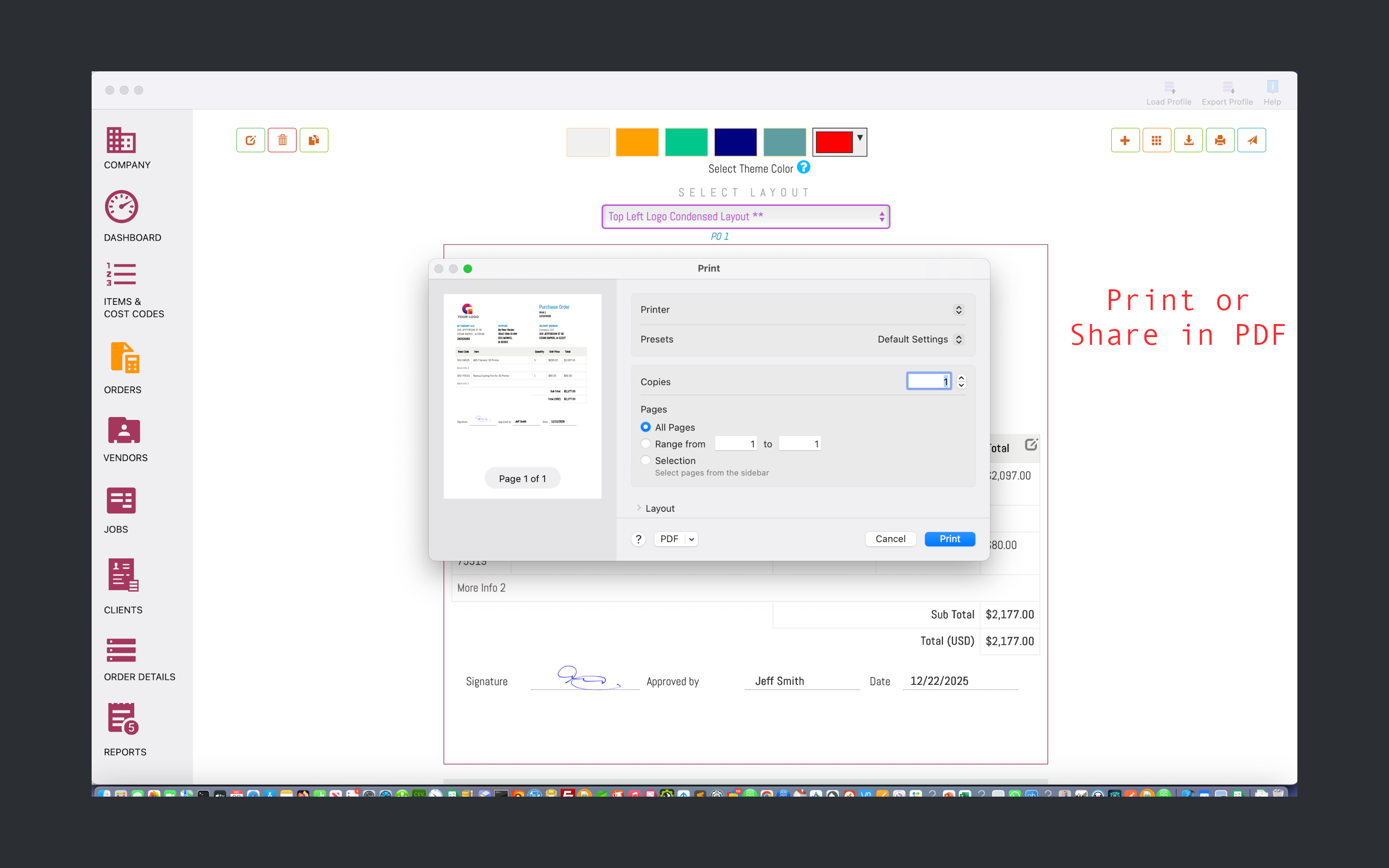
Task: Cancel the print dialog
Action: [x=890, y=539]
